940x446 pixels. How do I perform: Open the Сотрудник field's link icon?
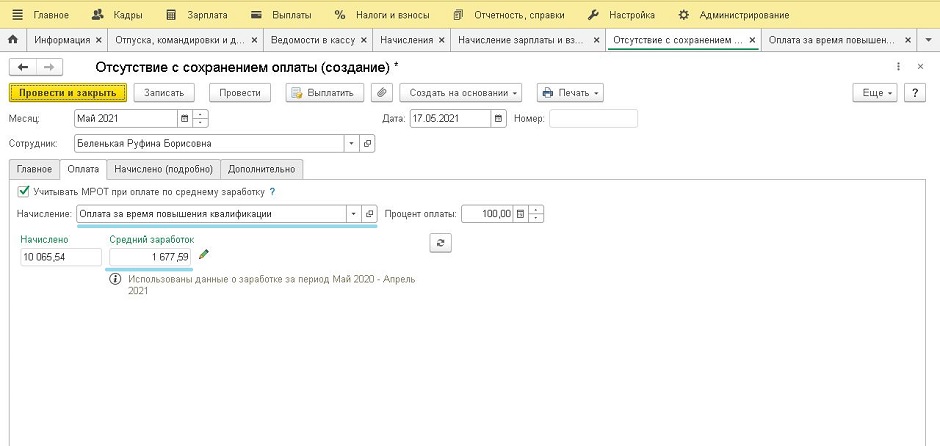(x=367, y=143)
